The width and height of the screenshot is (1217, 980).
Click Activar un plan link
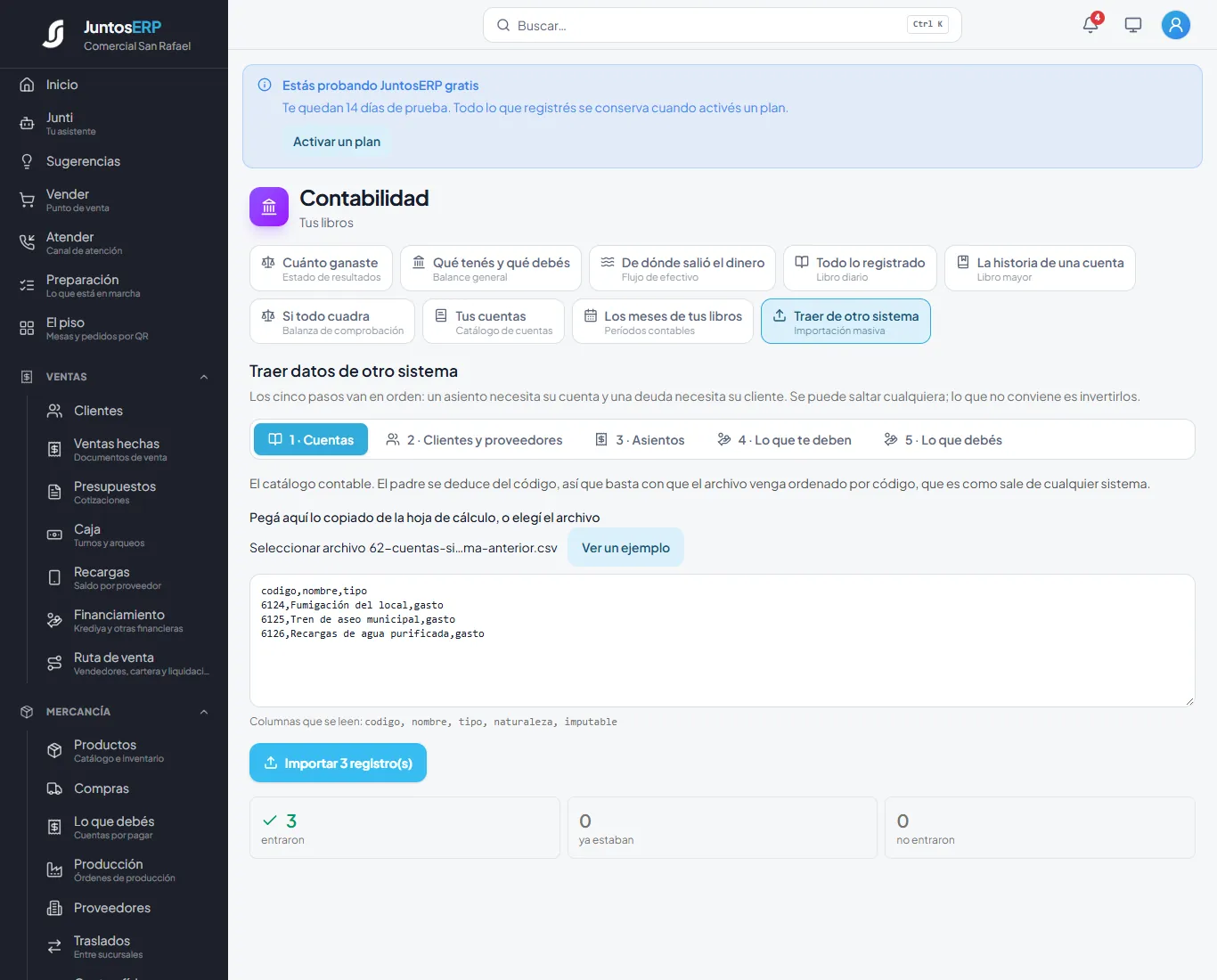(337, 142)
